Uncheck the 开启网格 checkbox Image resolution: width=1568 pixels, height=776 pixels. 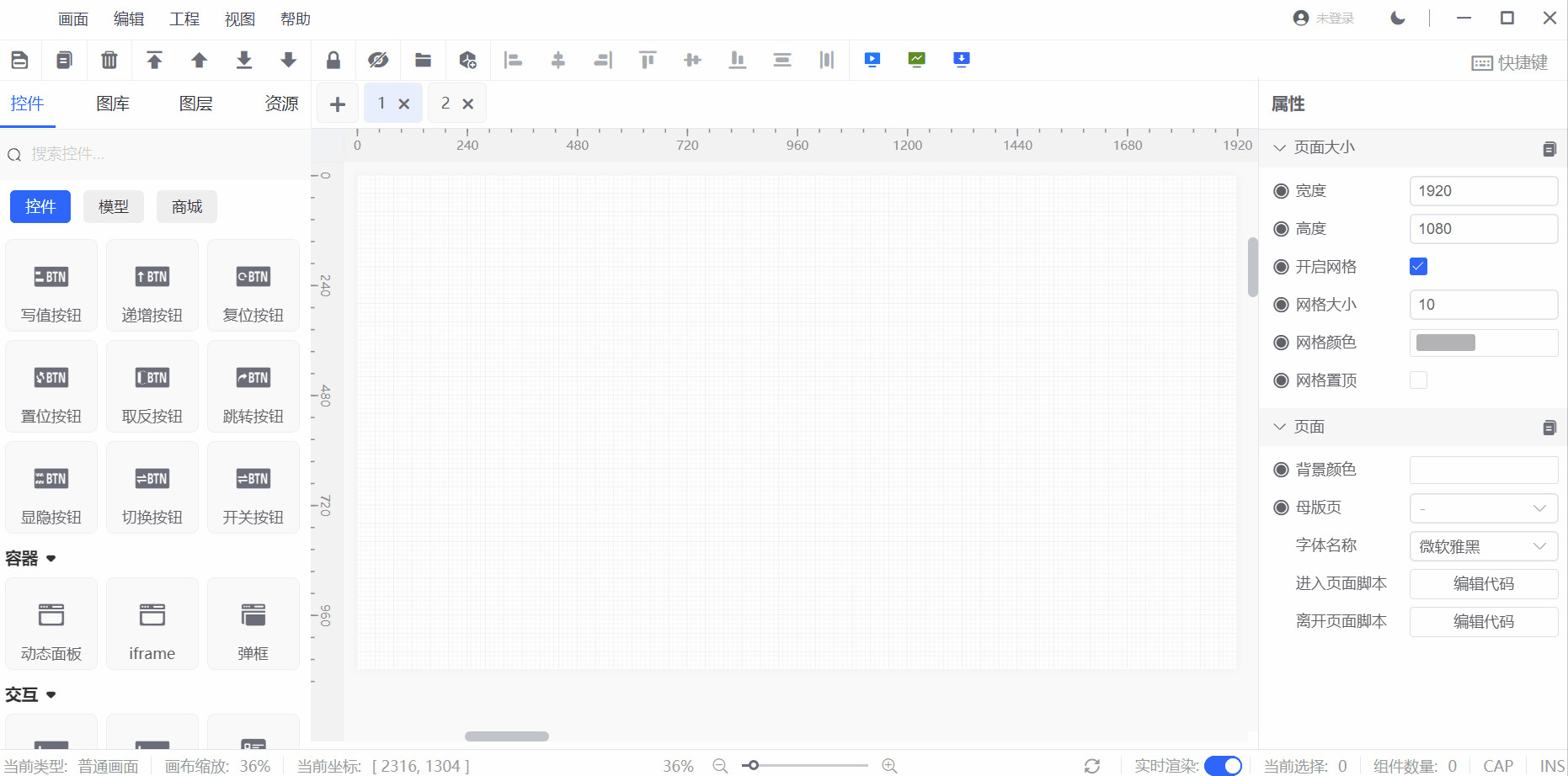click(1418, 267)
